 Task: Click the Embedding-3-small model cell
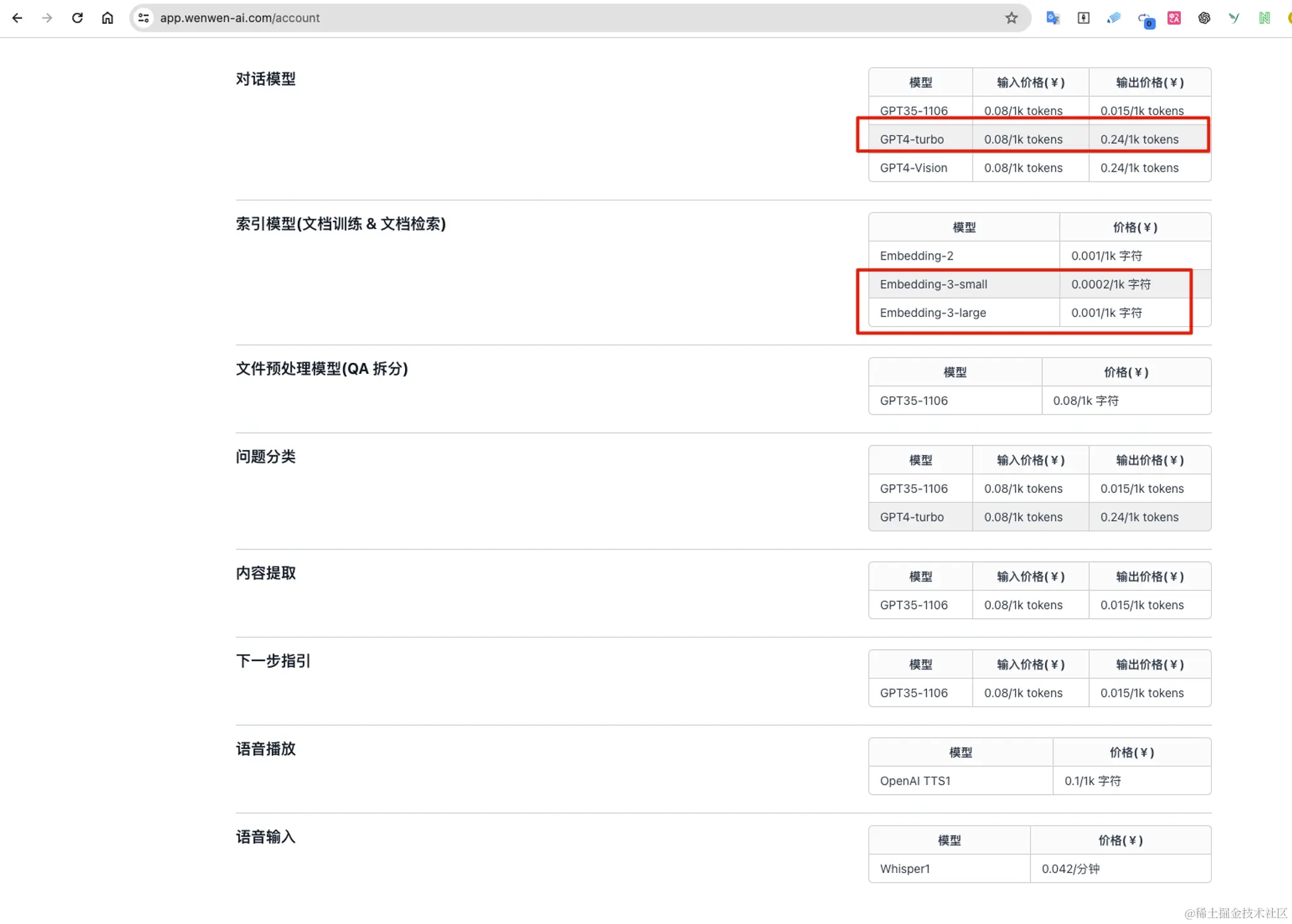(964, 284)
